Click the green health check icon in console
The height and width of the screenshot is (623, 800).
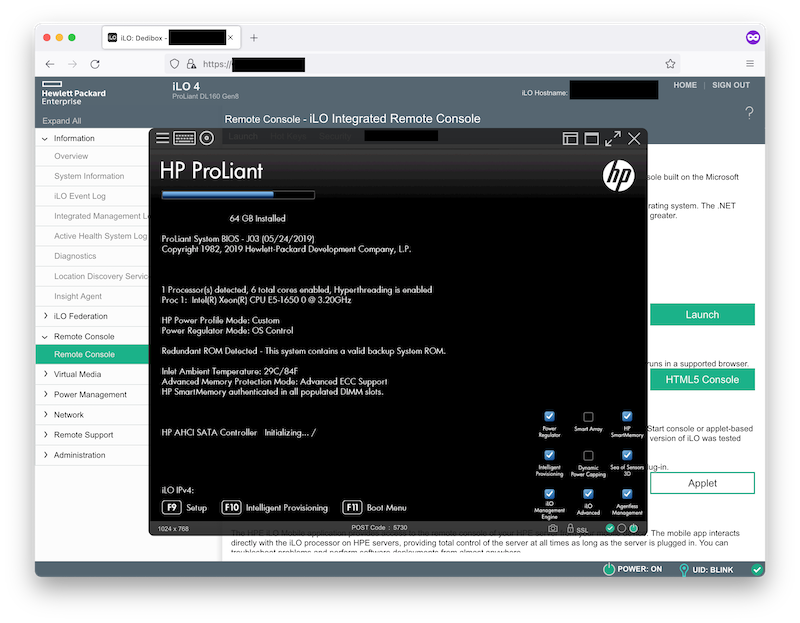(610, 528)
